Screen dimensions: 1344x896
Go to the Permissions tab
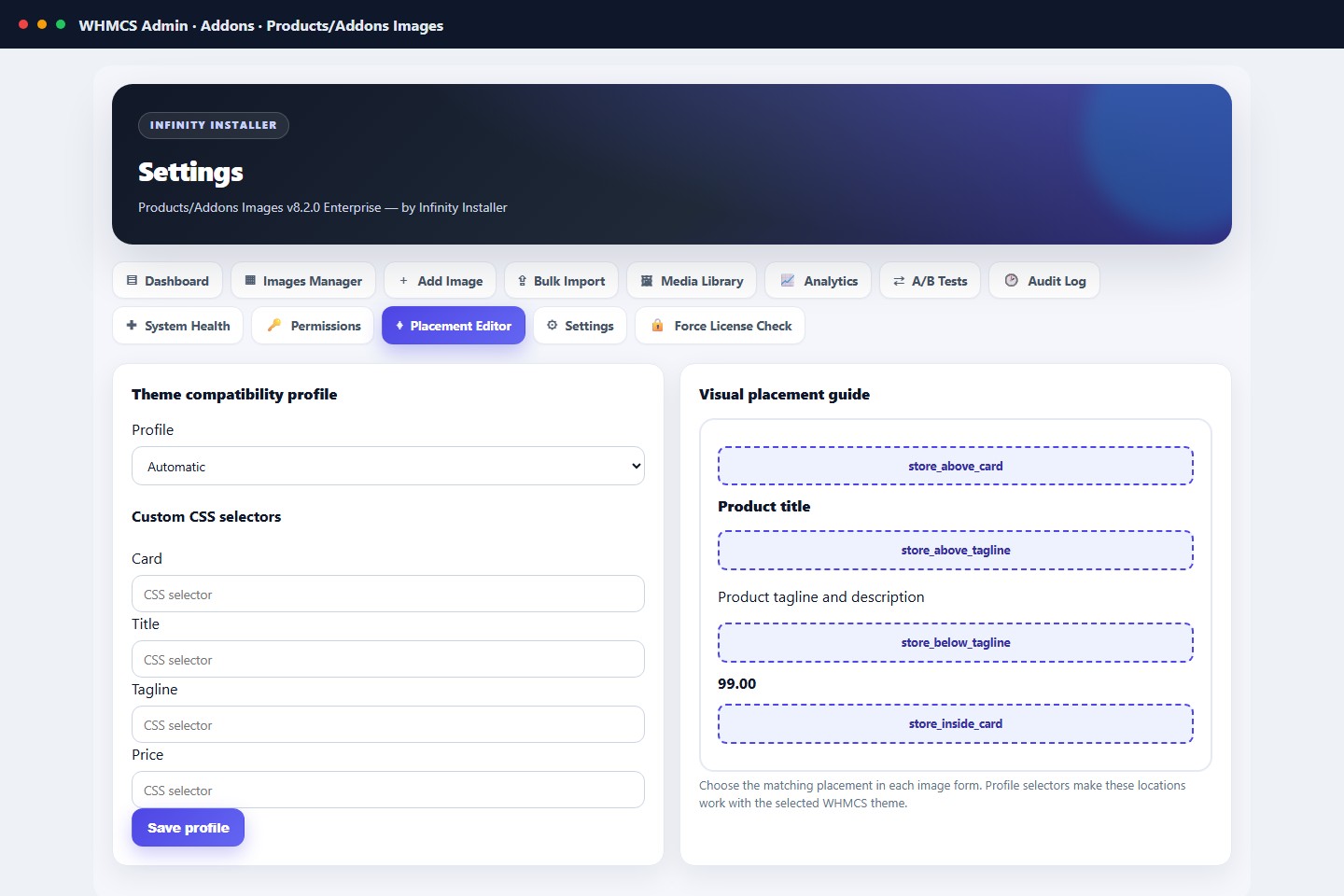coord(313,326)
